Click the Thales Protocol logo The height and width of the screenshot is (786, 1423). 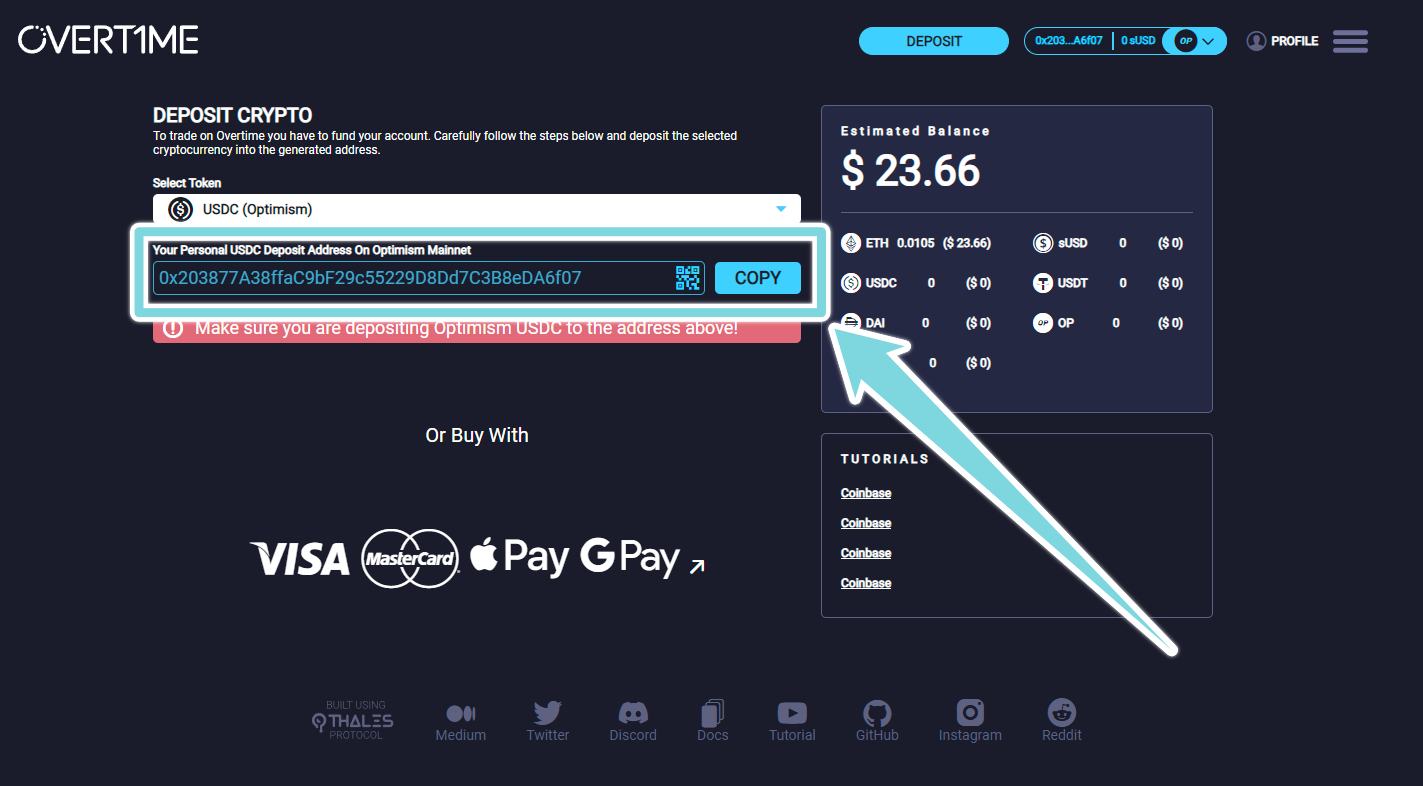[x=353, y=720]
